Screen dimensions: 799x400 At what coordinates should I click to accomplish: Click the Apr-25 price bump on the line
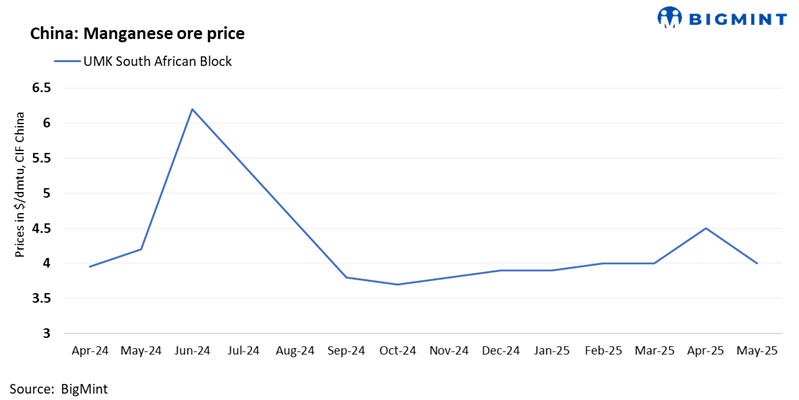click(x=706, y=228)
